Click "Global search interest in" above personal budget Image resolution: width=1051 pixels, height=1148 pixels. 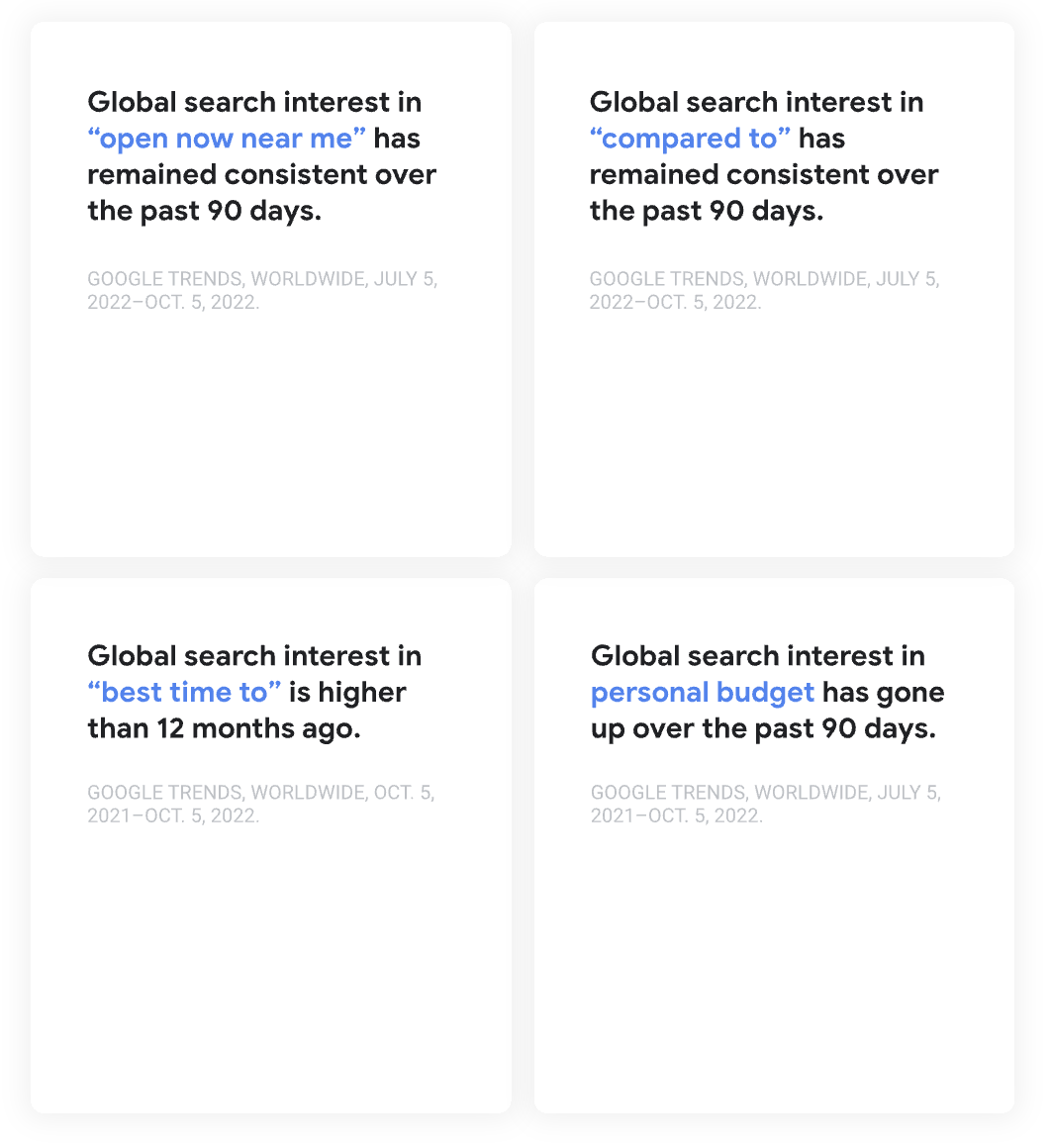pyautogui.click(x=757, y=656)
